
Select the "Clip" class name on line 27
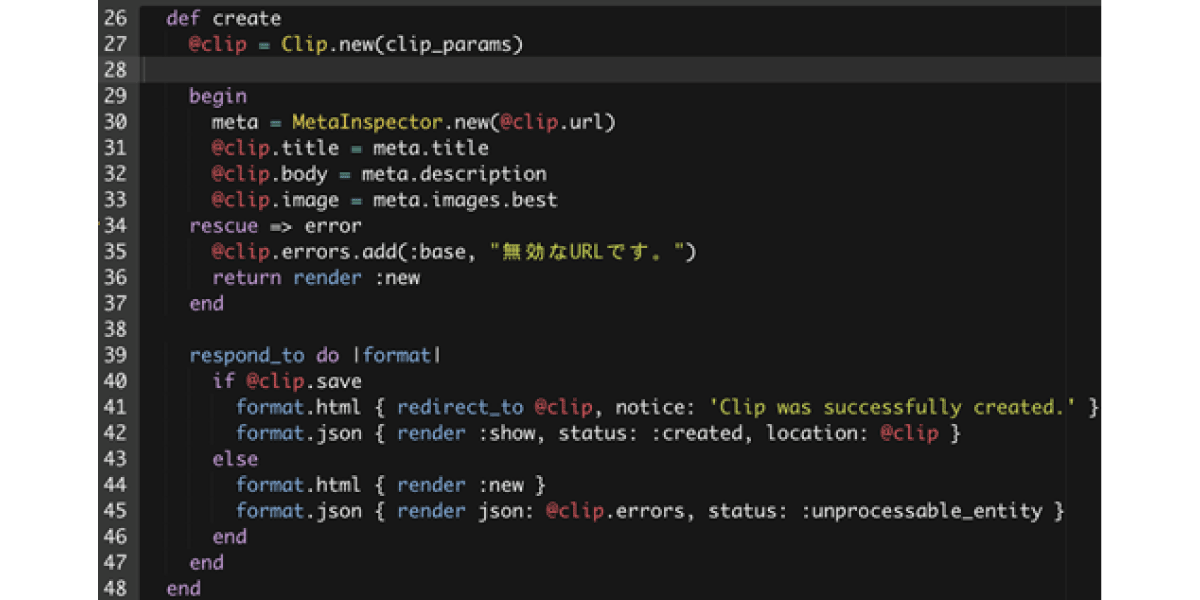pyautogui.click(x=304, y=45)
